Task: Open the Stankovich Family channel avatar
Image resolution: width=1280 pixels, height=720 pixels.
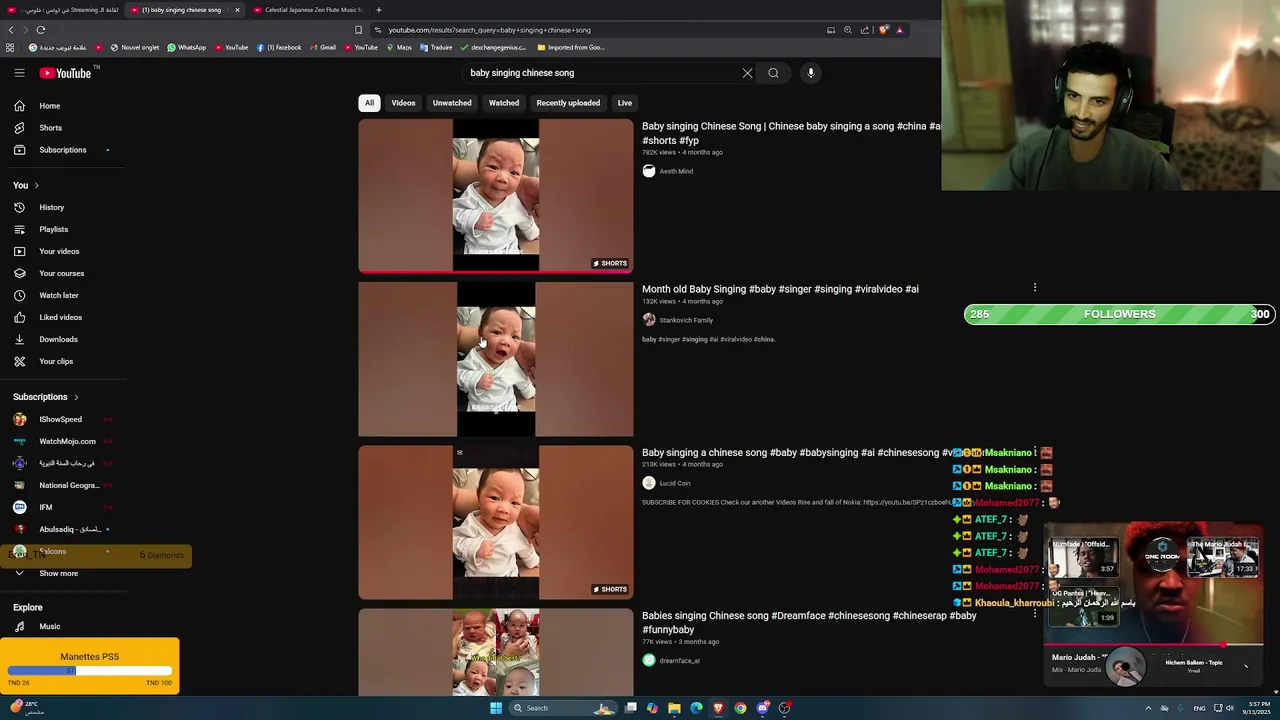Action: click(x=649, y=320)
